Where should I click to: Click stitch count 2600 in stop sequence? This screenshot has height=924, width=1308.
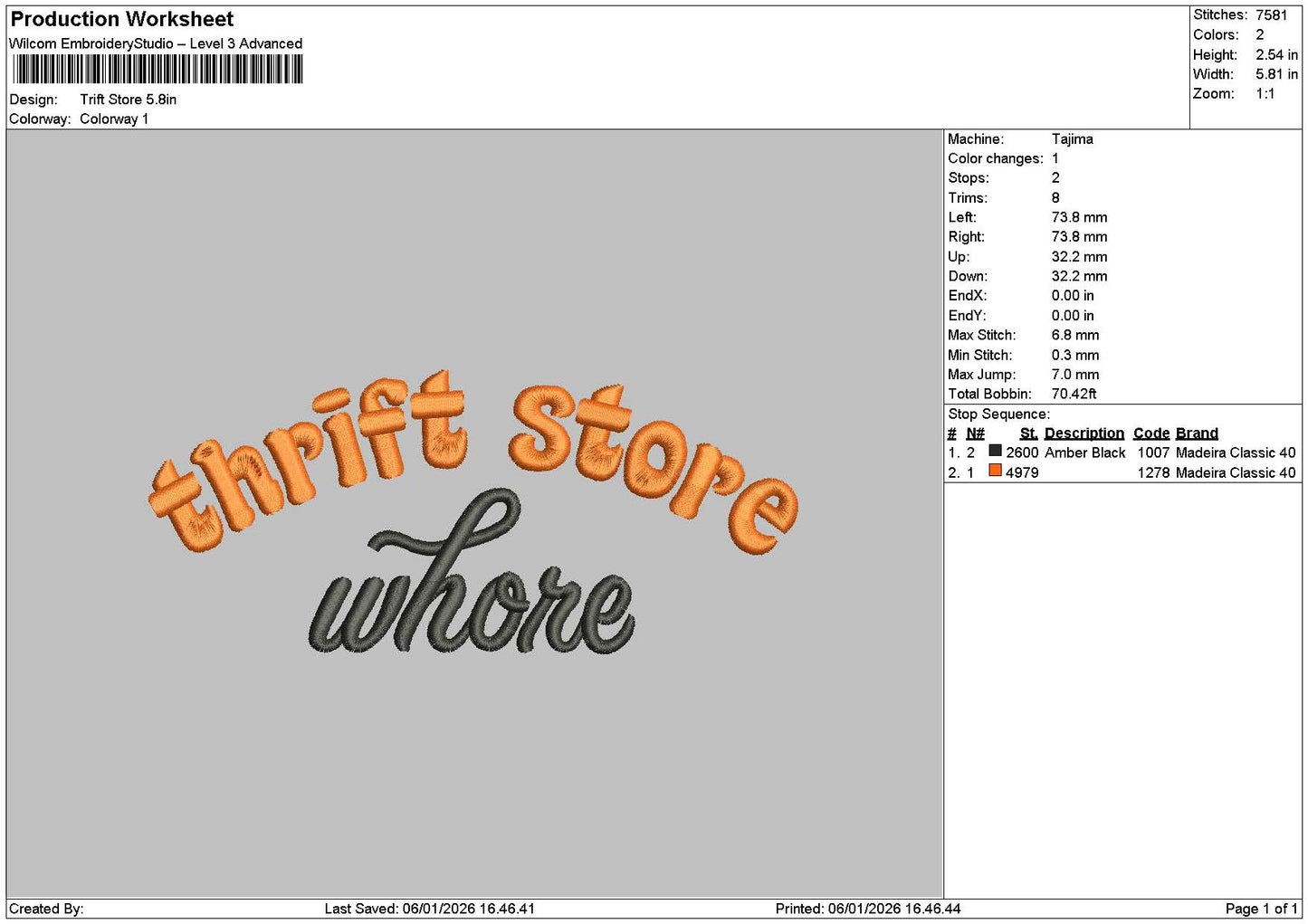1022,452
